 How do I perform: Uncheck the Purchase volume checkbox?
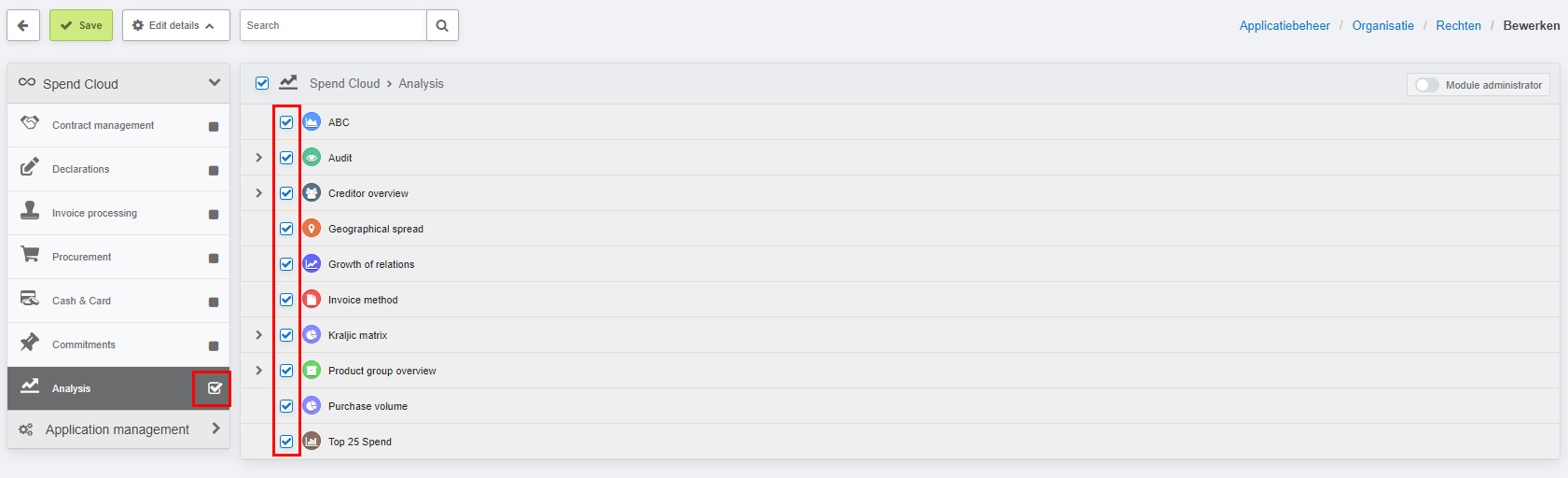point(286,406)
